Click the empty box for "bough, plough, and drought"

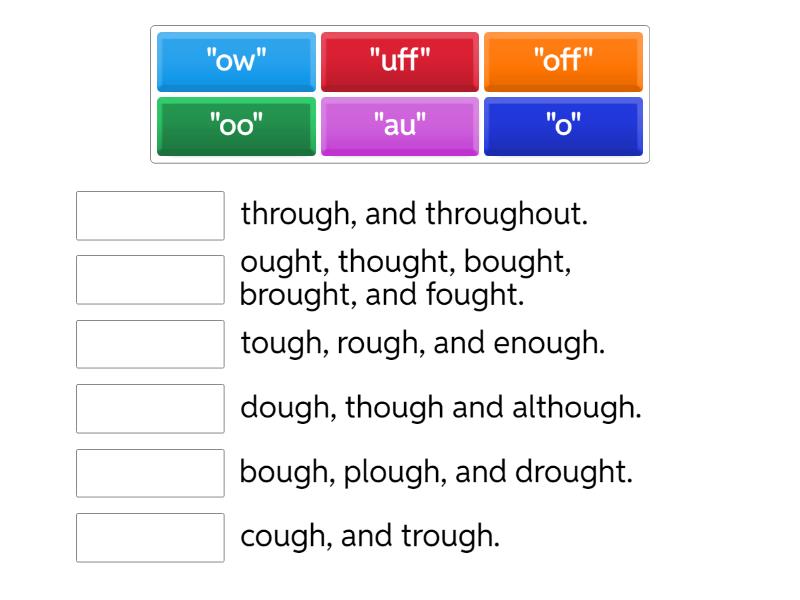coord(150,473)
